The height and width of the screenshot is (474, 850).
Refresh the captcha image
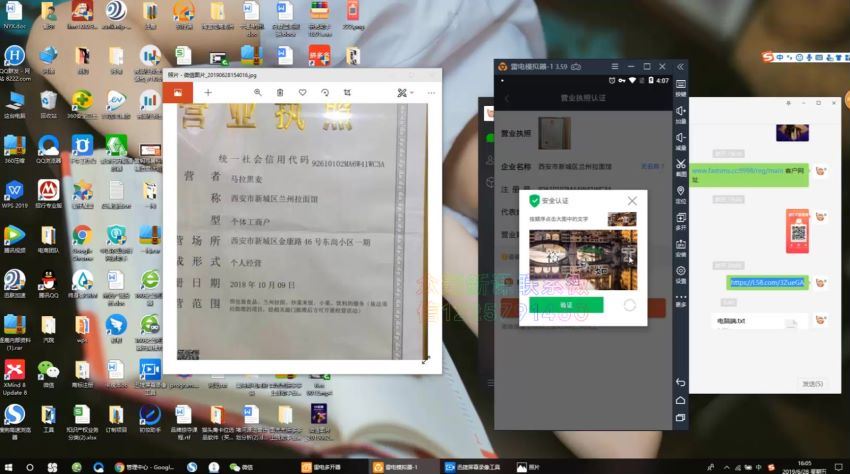point(630,304)
